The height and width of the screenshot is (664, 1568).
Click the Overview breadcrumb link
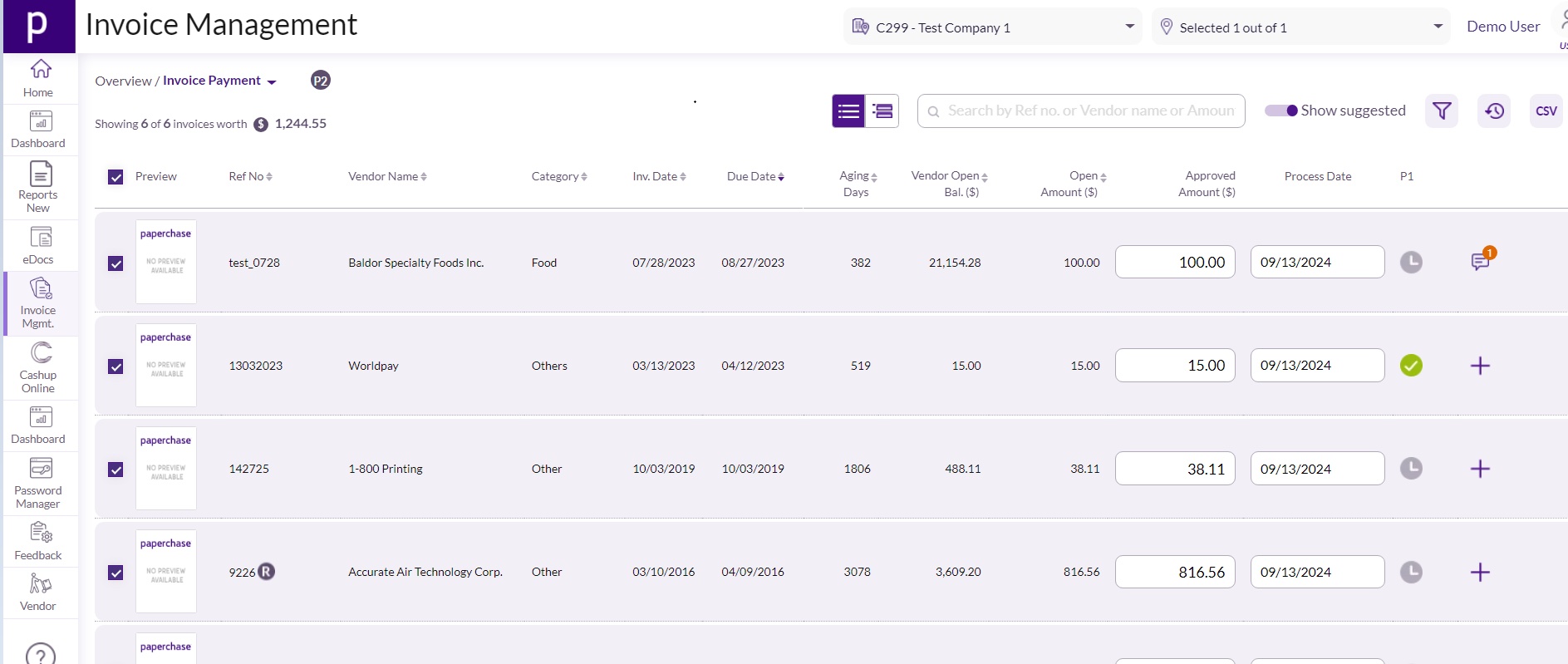tap(123, 81)
